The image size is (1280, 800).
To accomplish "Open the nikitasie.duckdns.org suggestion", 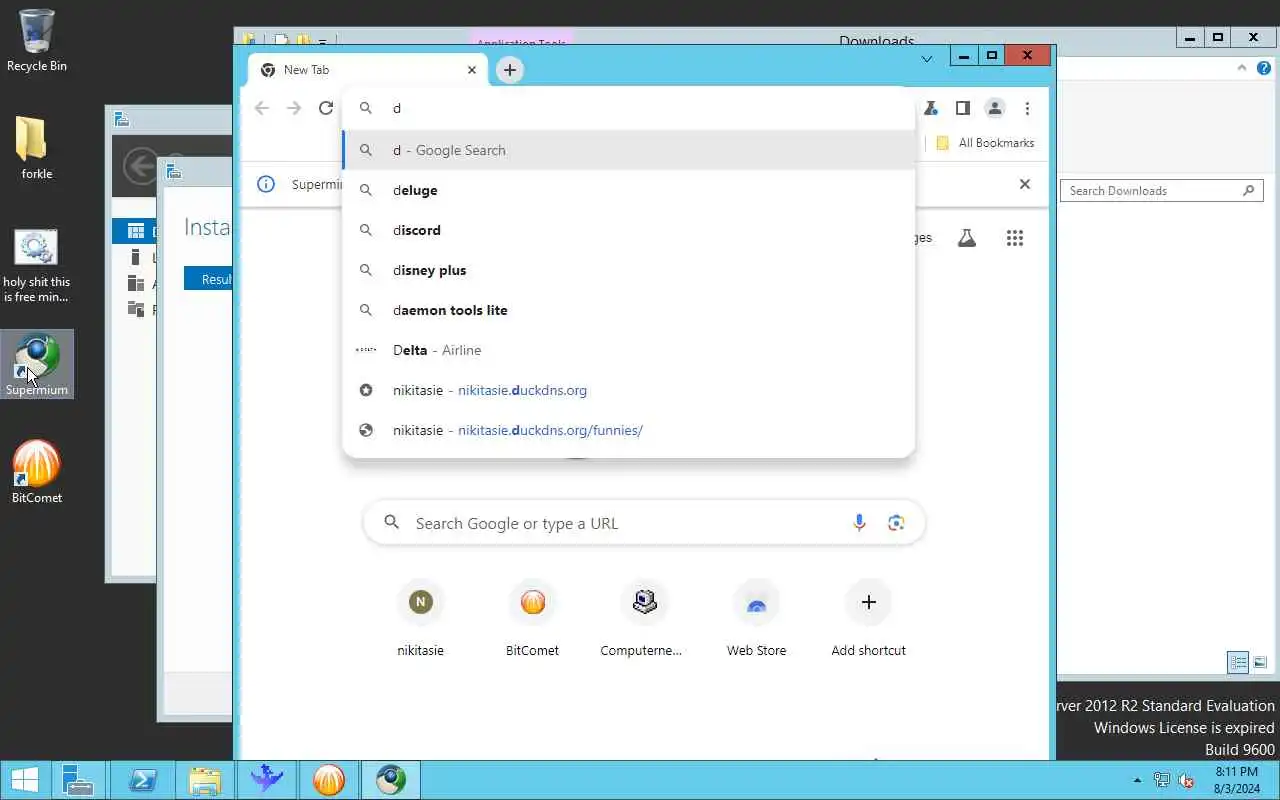I will pyautogui.click(x=628, y=390).
